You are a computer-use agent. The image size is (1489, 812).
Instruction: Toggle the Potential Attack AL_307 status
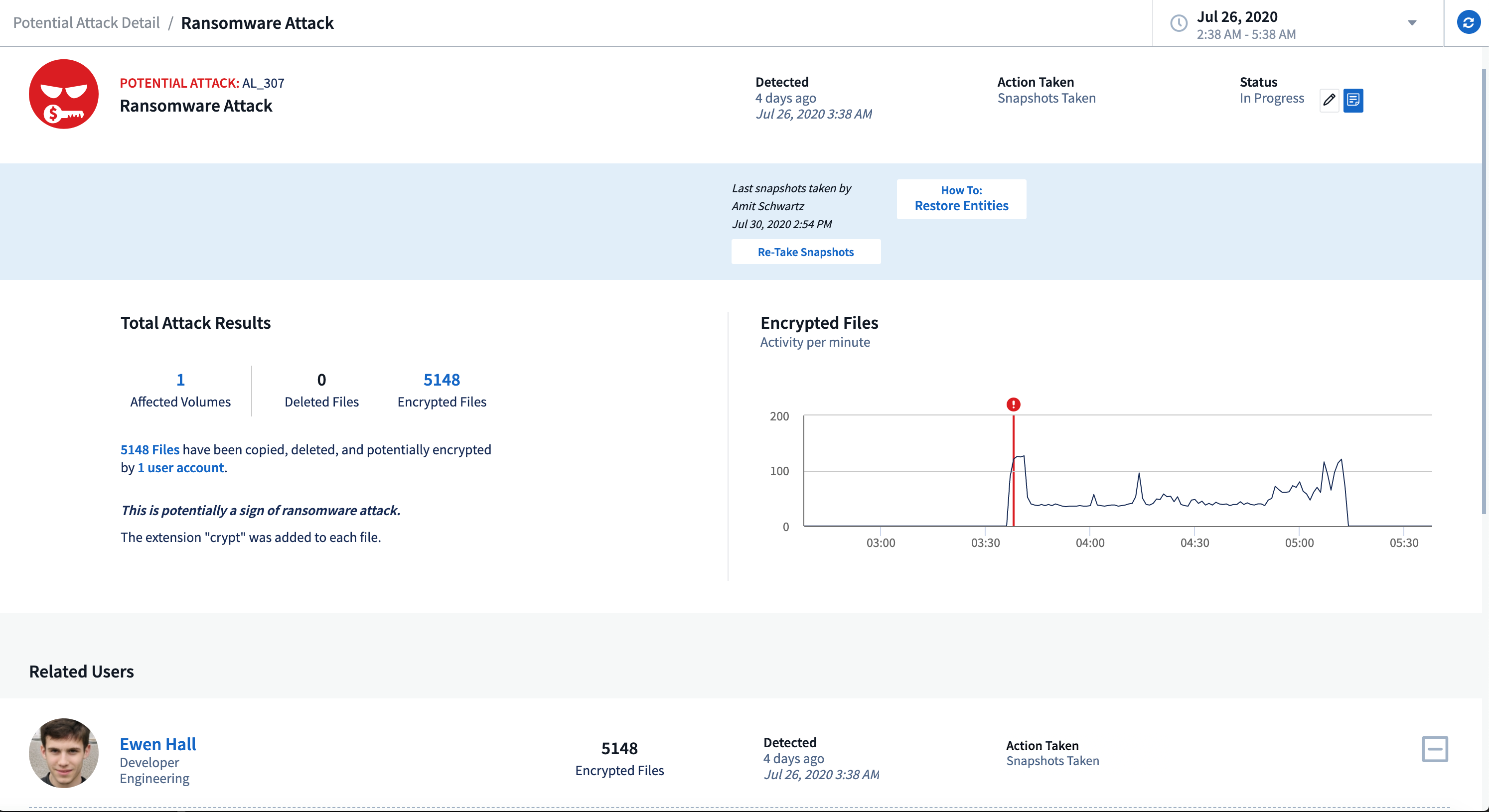[x=1329, y=99]
